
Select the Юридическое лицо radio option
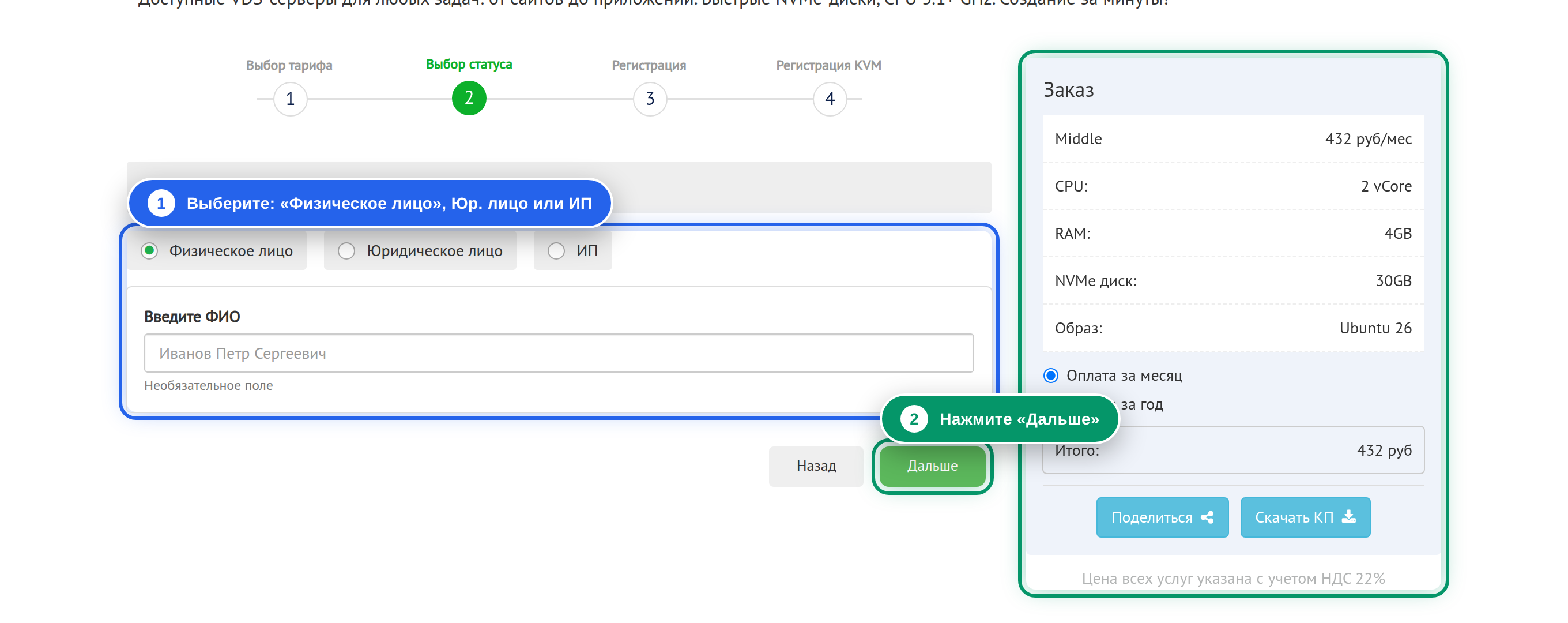pos(346,251)
